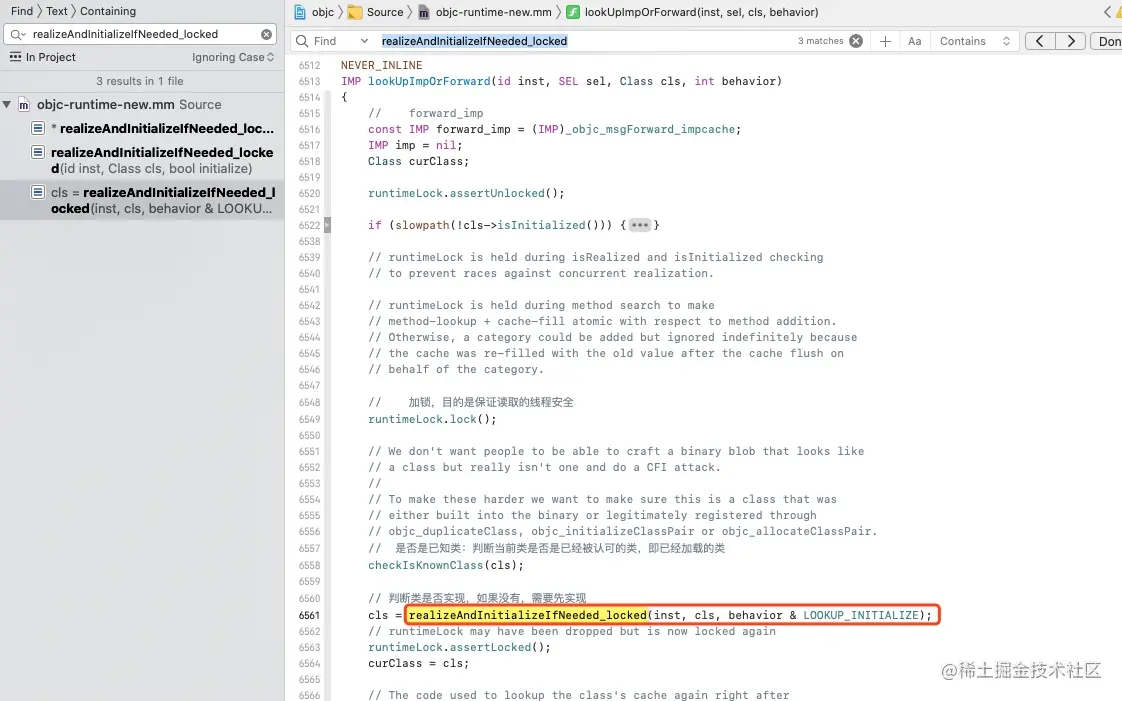Click line number 6513 in gutter
Image resolution: width=1122 pixels, height=701 pixels.
[x=309, y=82]
